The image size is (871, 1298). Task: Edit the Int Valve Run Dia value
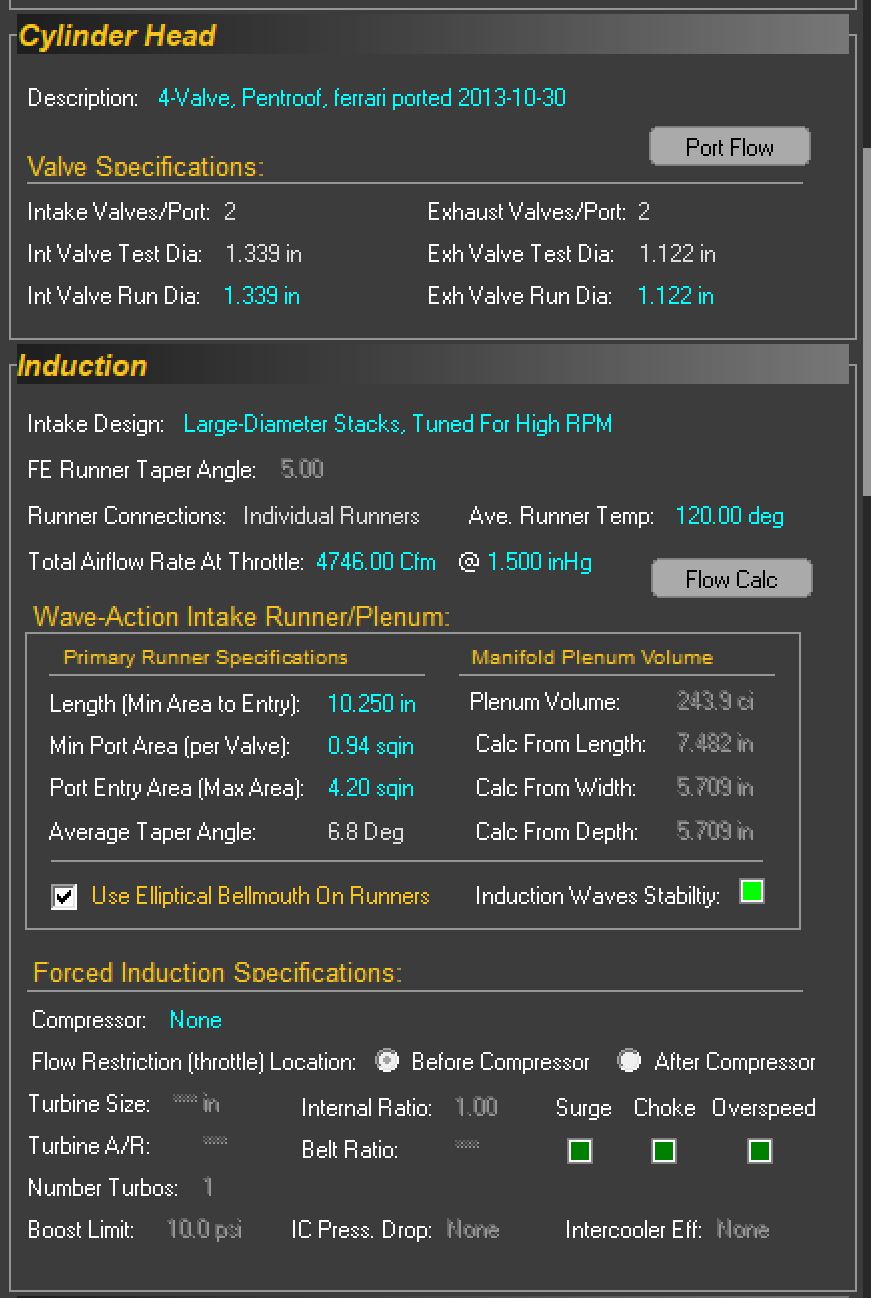(261, 296)
